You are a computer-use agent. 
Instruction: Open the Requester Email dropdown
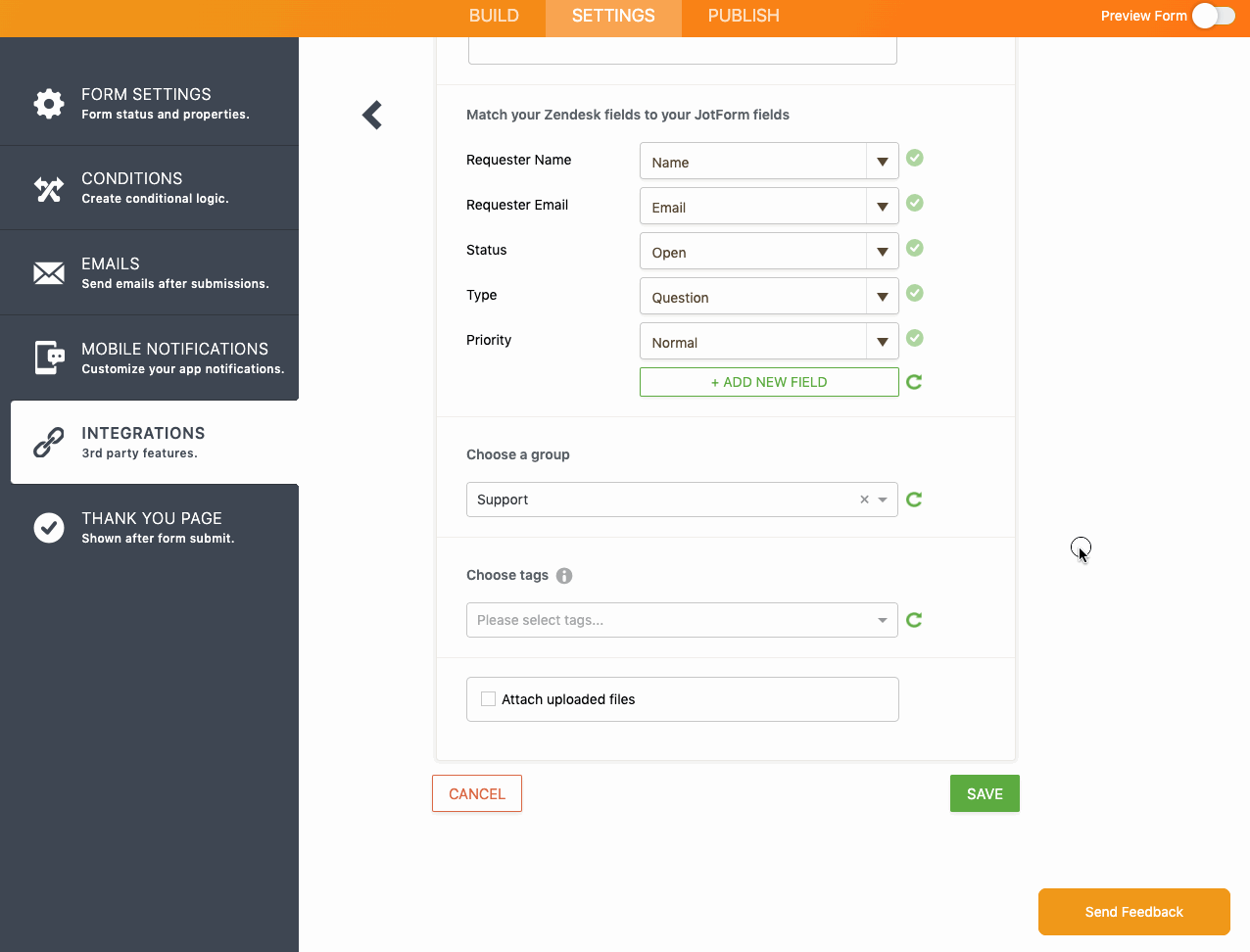(x=768, y=207)
